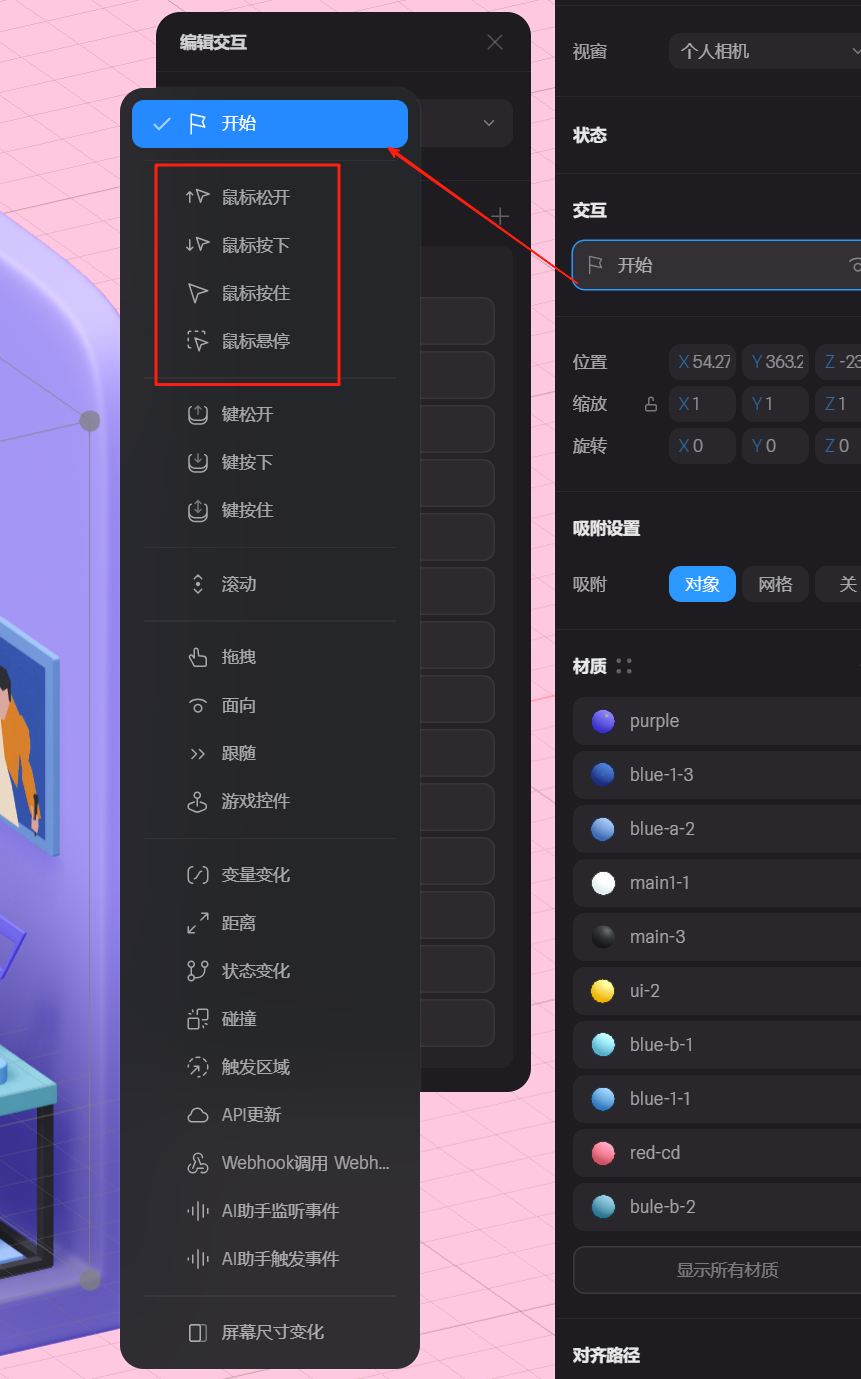The width and height of the screenshot is (861, 1379).
Task: Edit the position Y value 363.2
Action: 775,362
